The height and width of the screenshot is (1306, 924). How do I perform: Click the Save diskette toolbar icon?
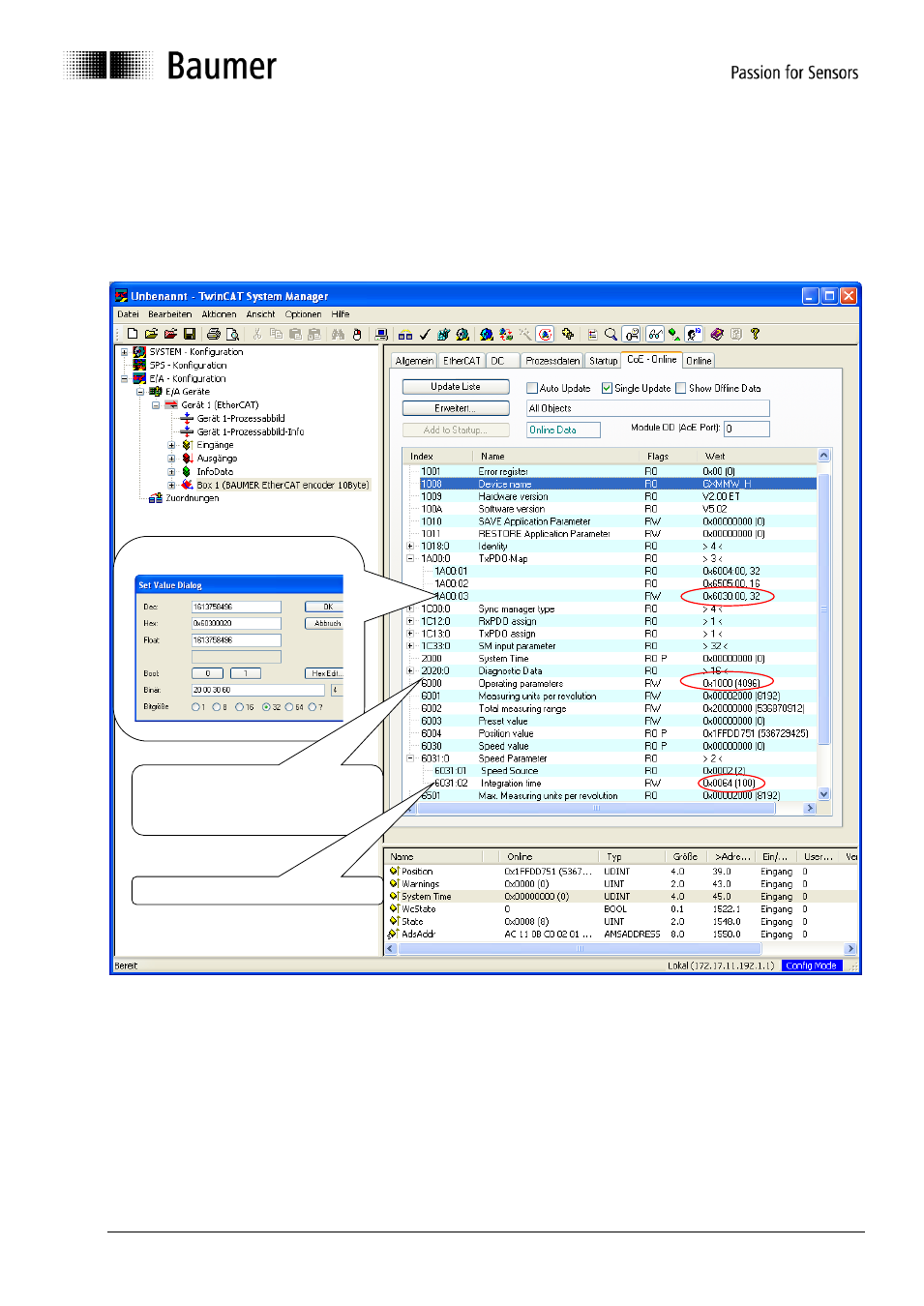[x=189, y=334]
